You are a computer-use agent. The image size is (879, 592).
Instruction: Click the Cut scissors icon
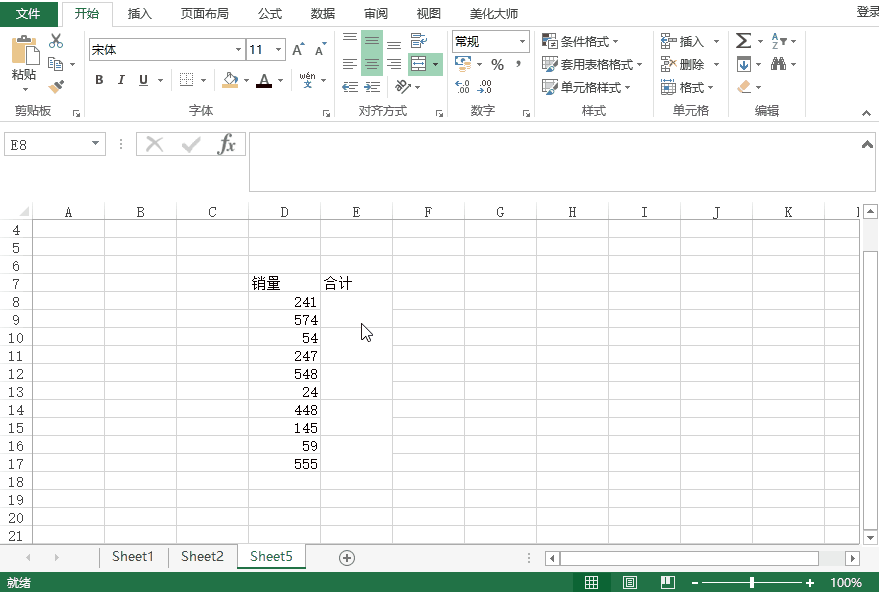coord(56,41)
